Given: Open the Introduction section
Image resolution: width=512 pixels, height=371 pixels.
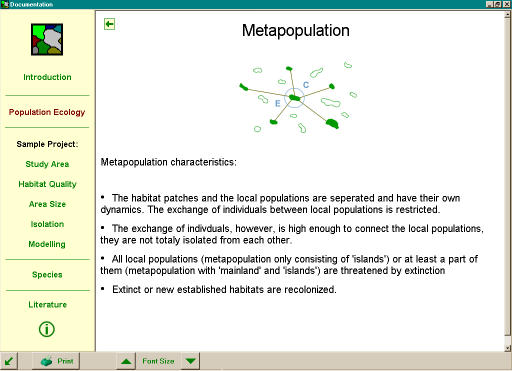Looking at the screenshot, I should point(47,77).
